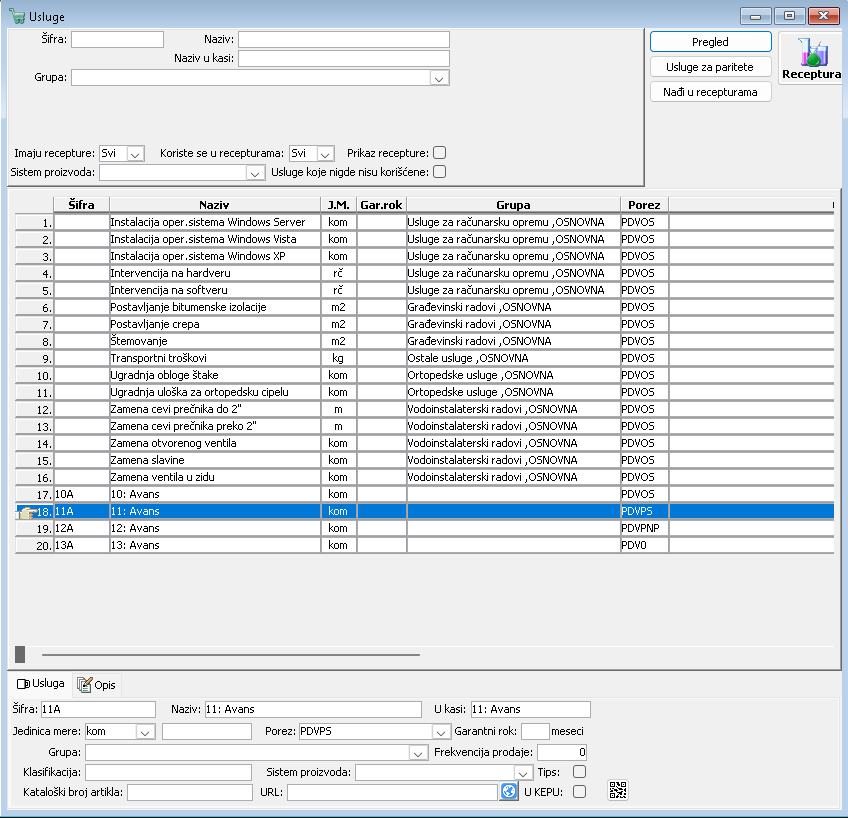Open the Jedinica mere dropdown
This screenshot has width=848, height=818.
click(x=145, y=733)
